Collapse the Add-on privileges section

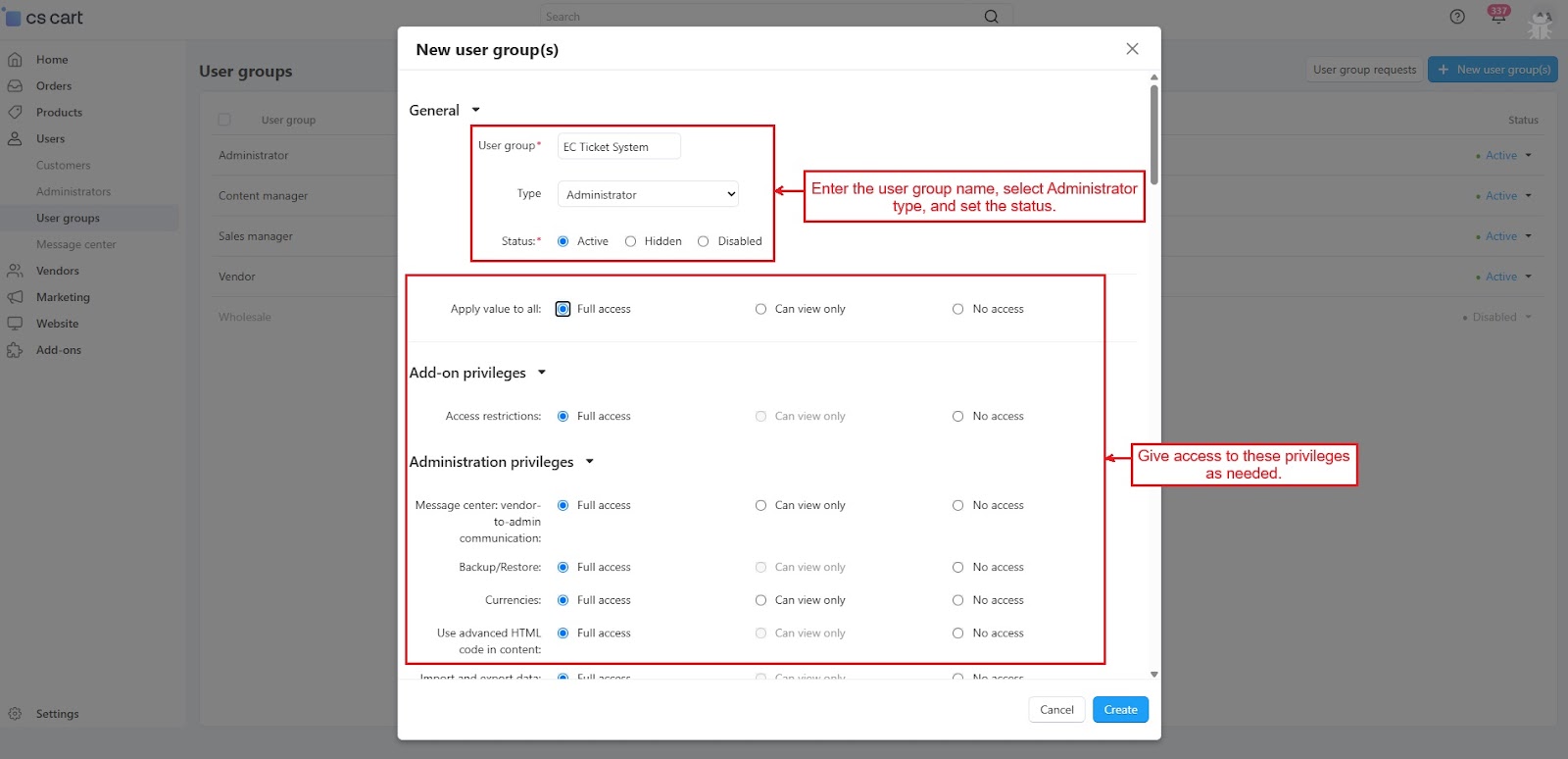point(541,373)
